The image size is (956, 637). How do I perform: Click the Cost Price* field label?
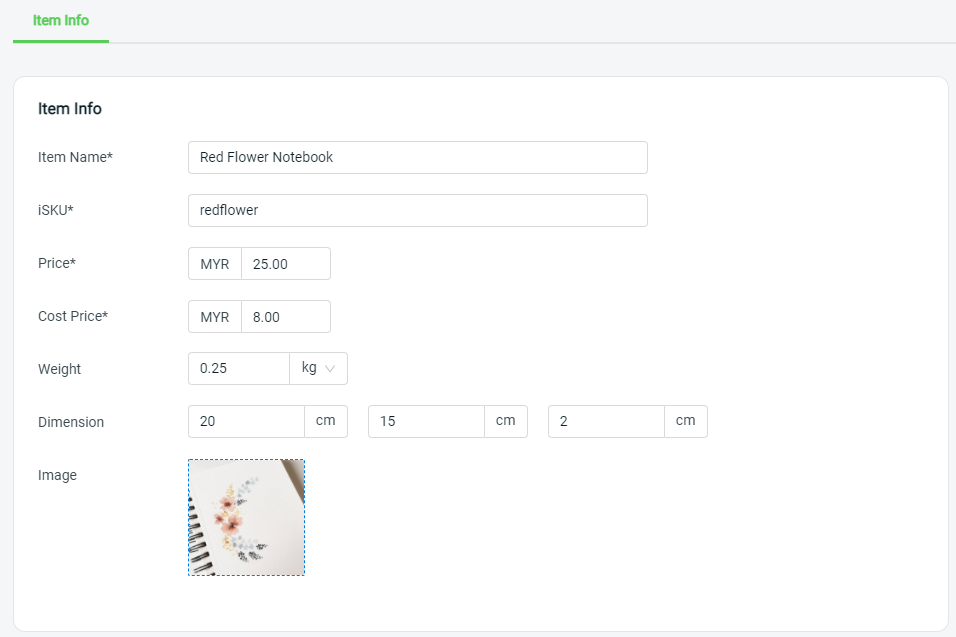(x=73, y=316)
